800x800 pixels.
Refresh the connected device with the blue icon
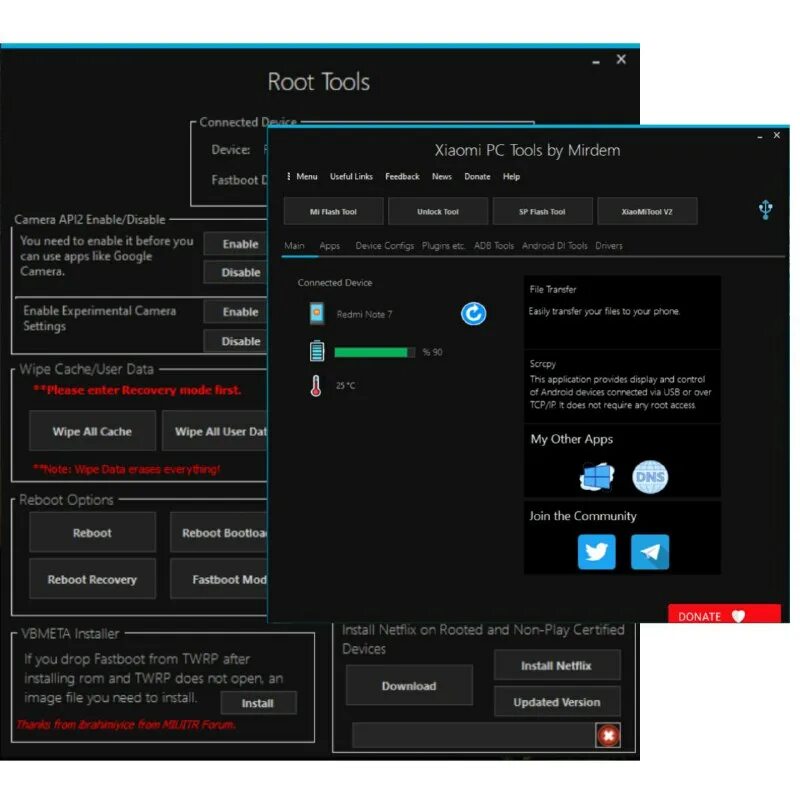pyautogui.click(x=473, y=313)
